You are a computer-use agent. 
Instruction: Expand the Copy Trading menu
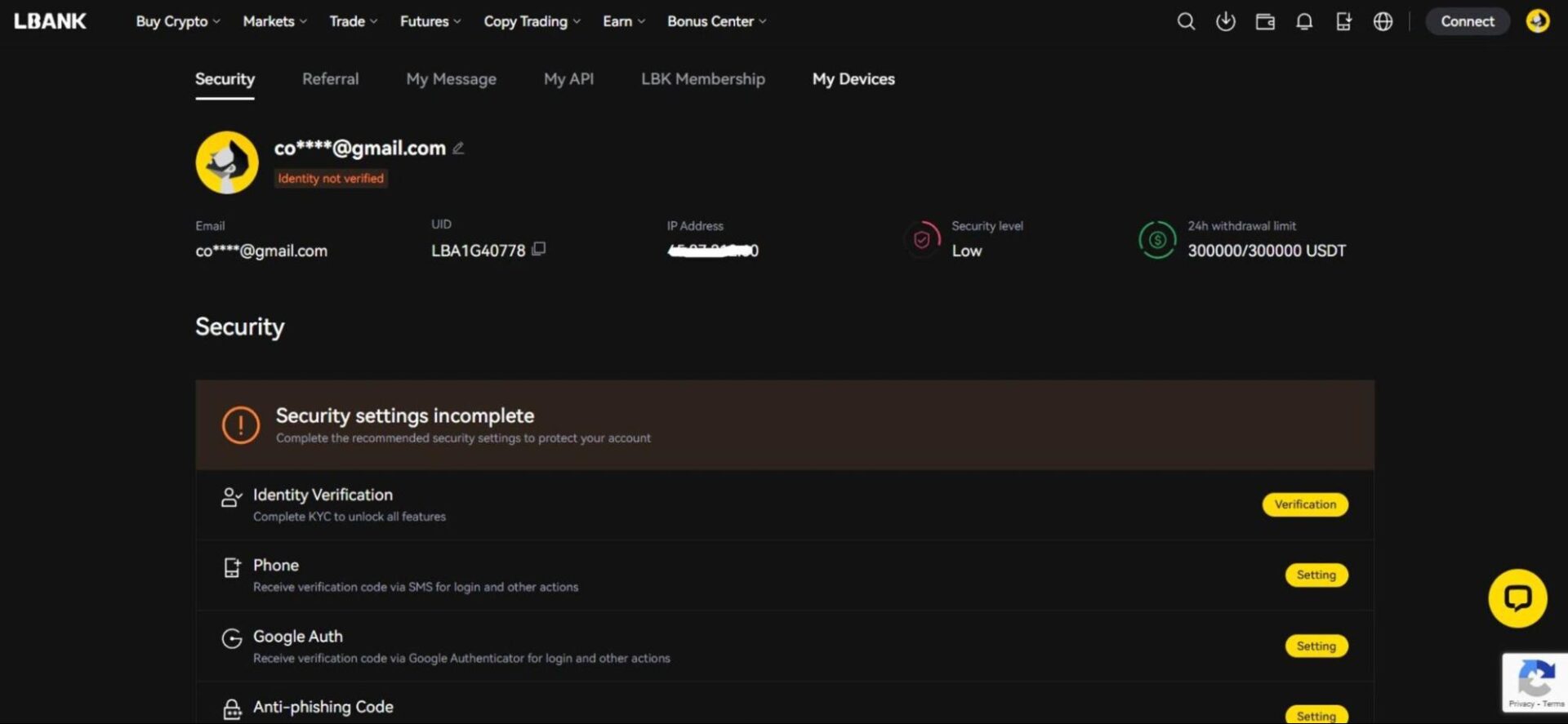click(x=531, y=21)
